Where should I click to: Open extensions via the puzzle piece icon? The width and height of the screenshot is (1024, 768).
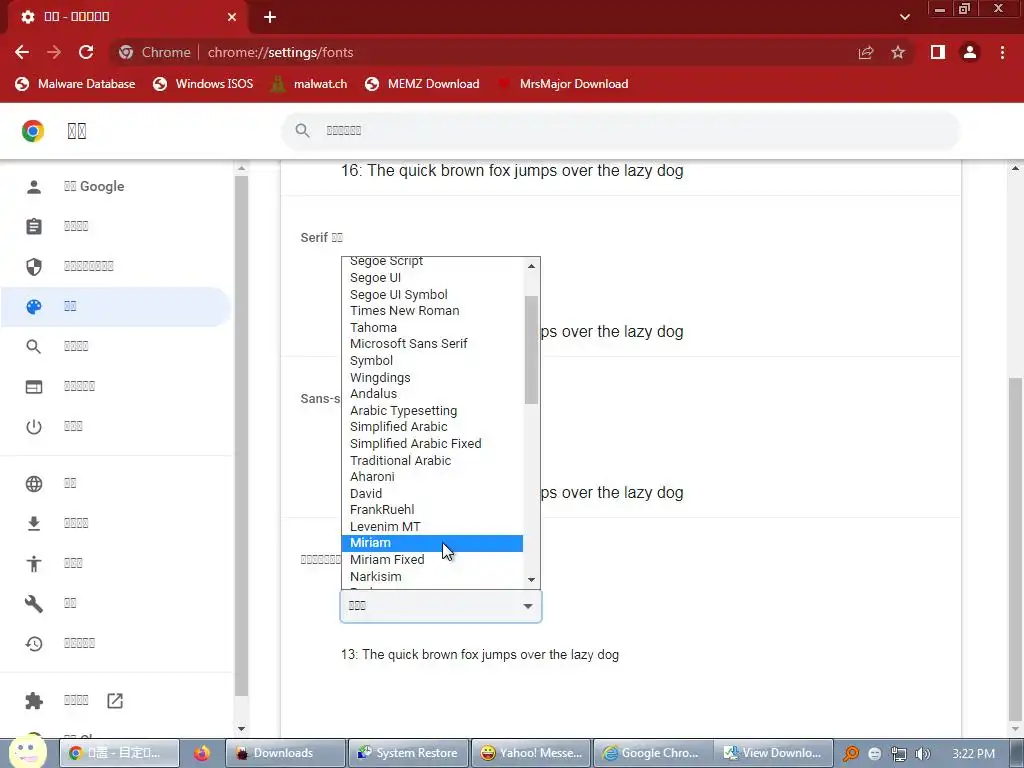34,701
